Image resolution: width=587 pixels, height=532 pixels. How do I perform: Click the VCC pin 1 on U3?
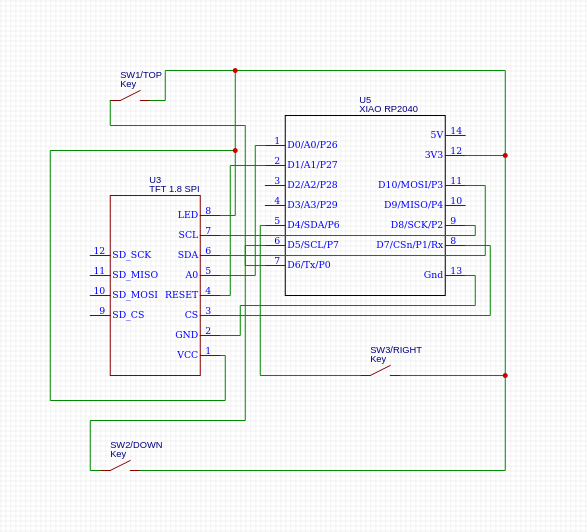click(210, 355)
